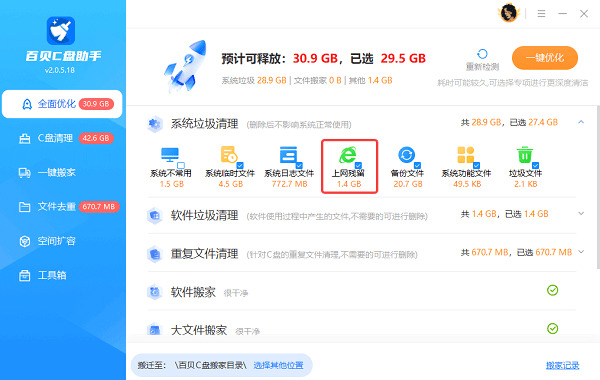Click the user avatar icon
The height and width of the screenshot is (380, 600).
509,13
